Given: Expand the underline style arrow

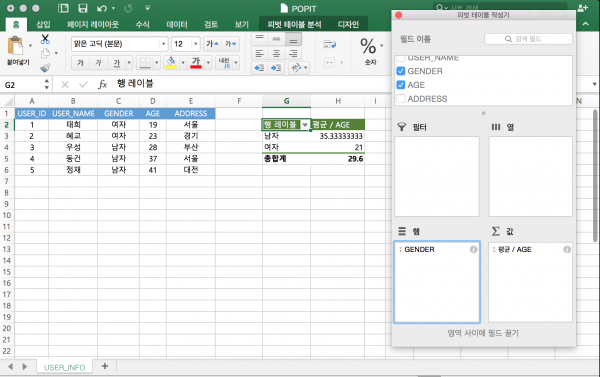Looking at the screenshot, I should [x=129, y=63].
